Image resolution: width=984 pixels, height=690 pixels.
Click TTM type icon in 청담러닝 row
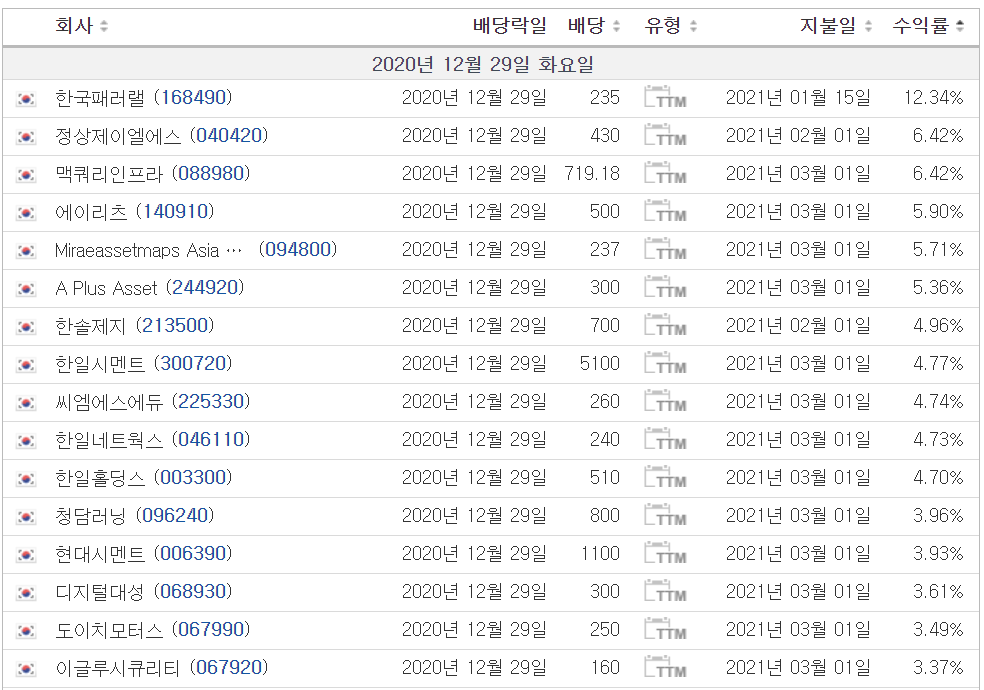[x=665, y=516]
